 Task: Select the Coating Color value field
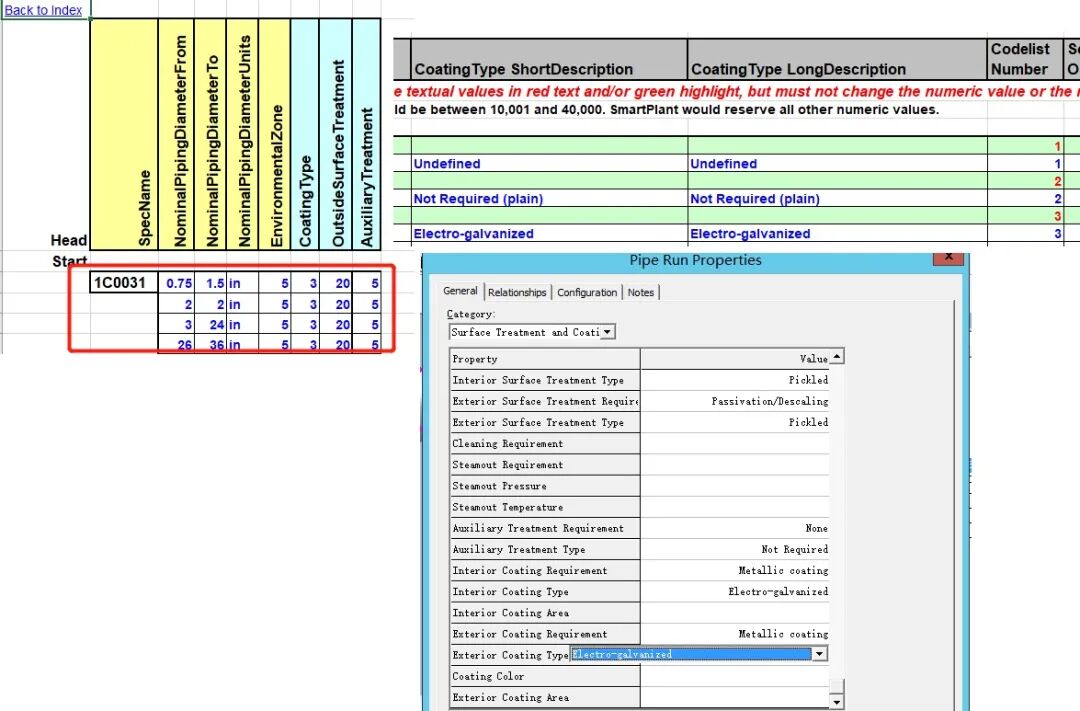[735, 676]
